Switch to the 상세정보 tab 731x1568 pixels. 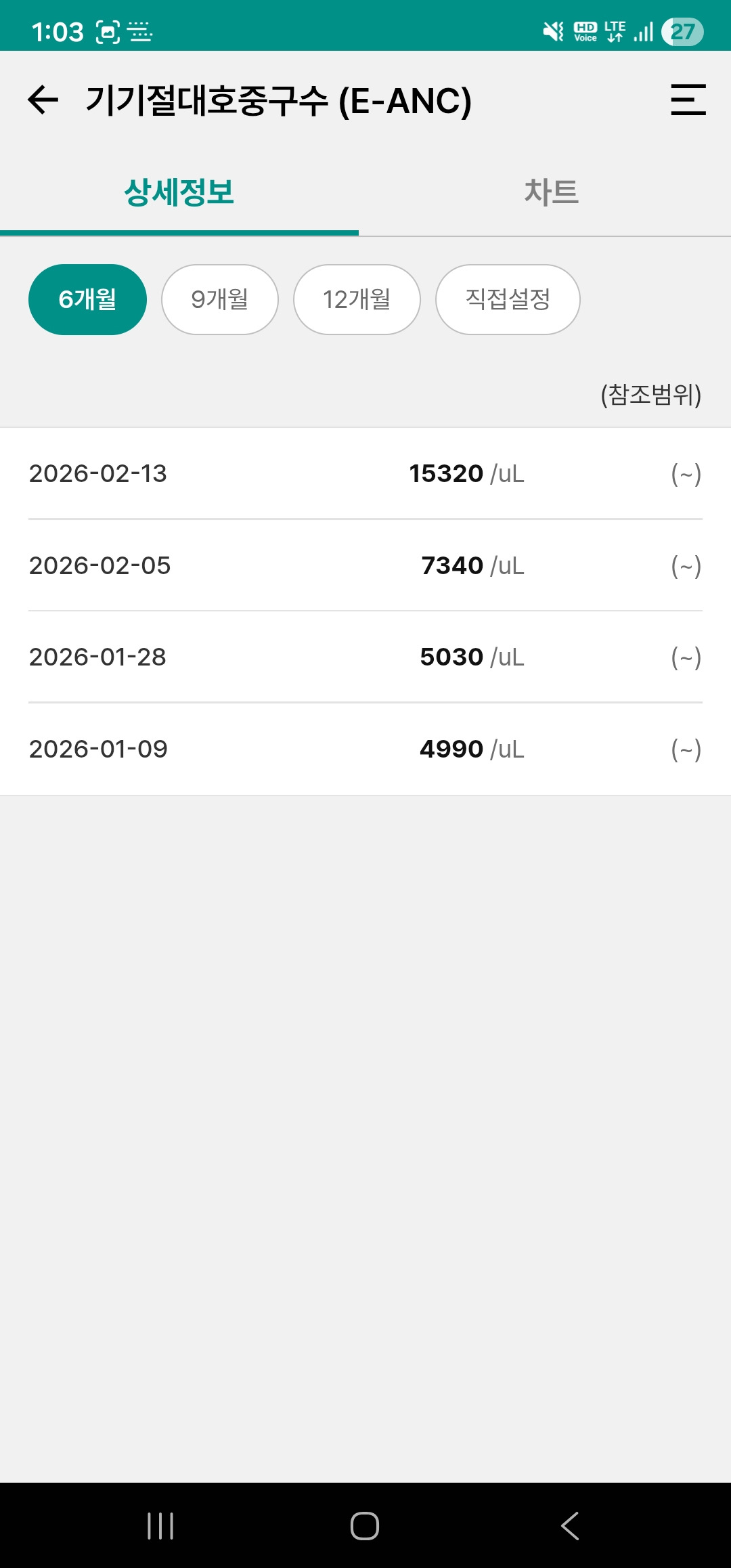[179, 193]
